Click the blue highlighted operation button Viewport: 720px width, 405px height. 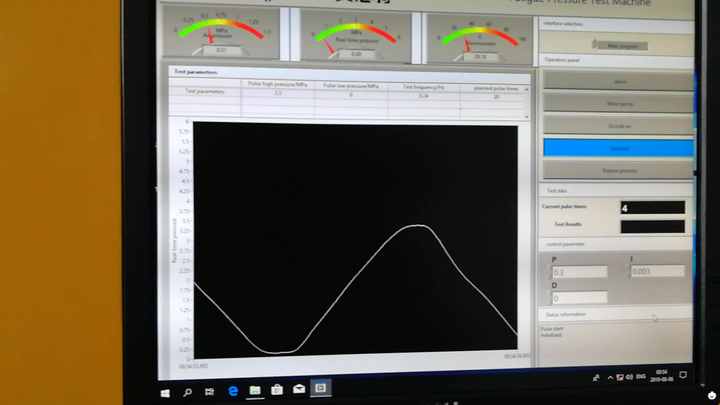(x=619, y=148)
